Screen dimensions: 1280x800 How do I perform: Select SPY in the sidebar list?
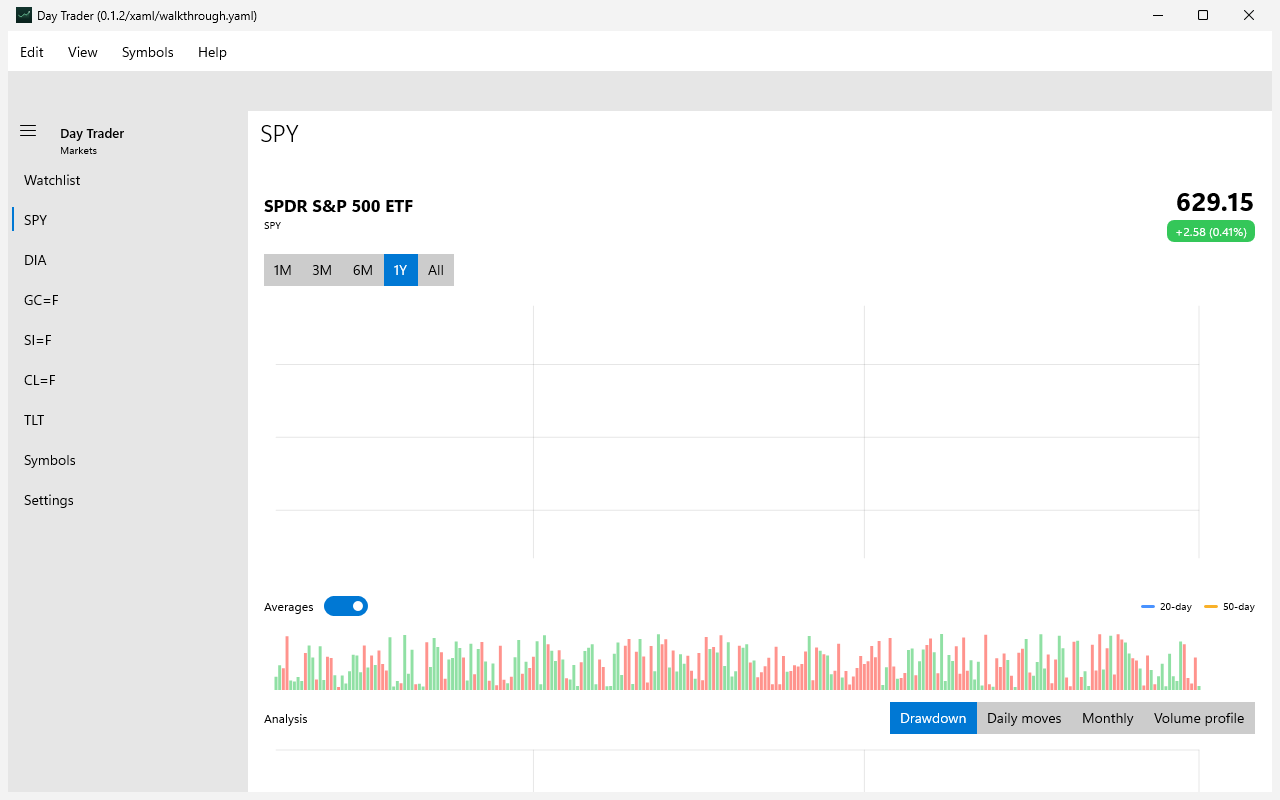(128, 220)
